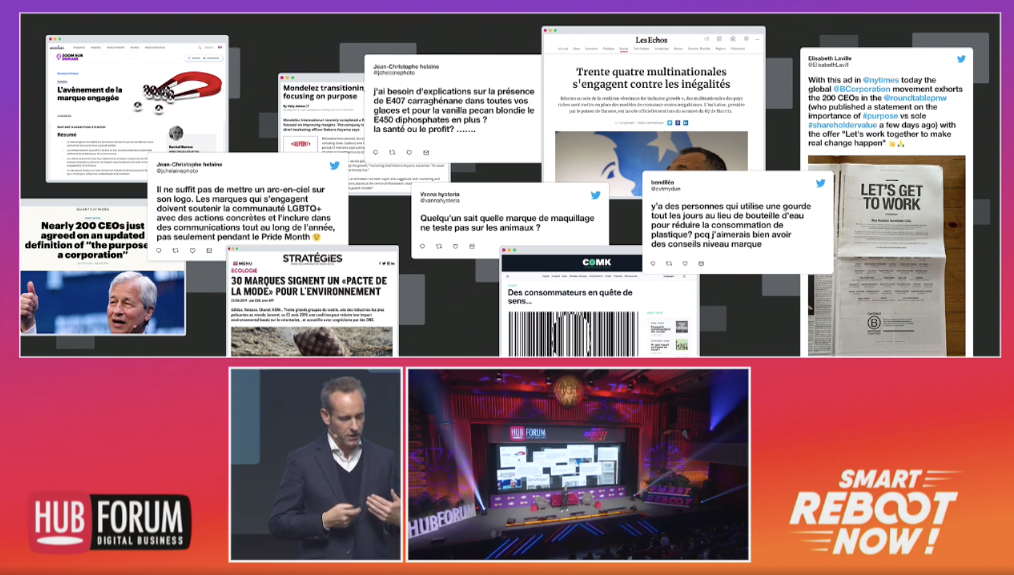This screenshot has height=575, width=1014.
Task: Select the wide stage view video feed
Action: (x=578, y=463)
